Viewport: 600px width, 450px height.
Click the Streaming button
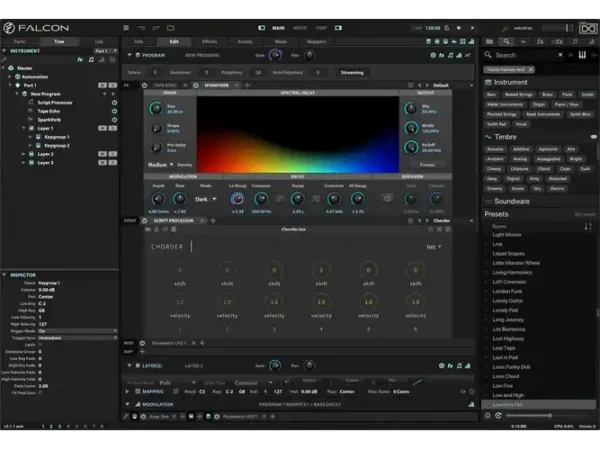(x=352, y=72)
